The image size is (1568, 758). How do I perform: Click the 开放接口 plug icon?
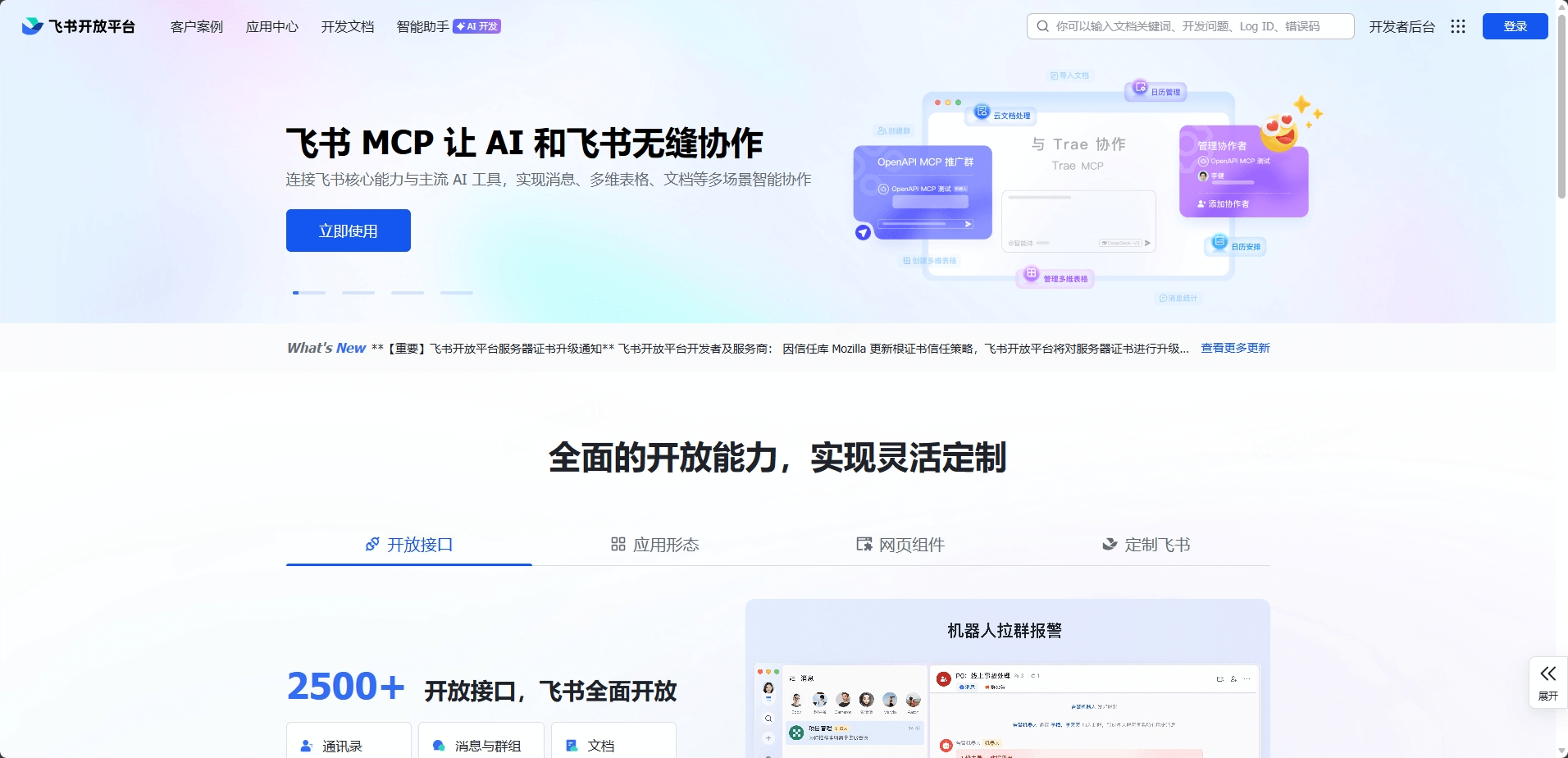click(x=371, y=544)
